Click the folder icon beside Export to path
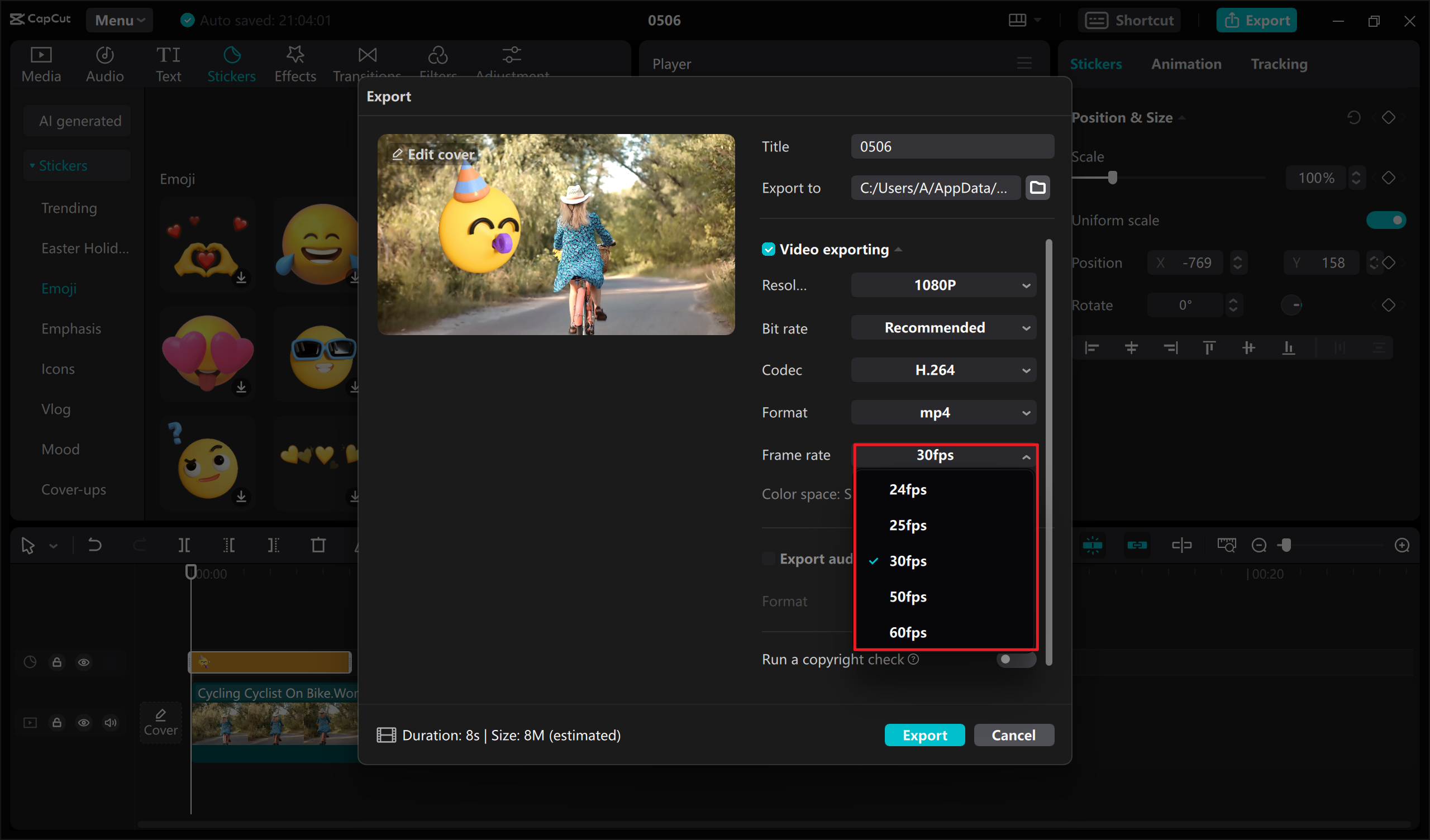The image size is (1430, 840). pos(1037,187)
